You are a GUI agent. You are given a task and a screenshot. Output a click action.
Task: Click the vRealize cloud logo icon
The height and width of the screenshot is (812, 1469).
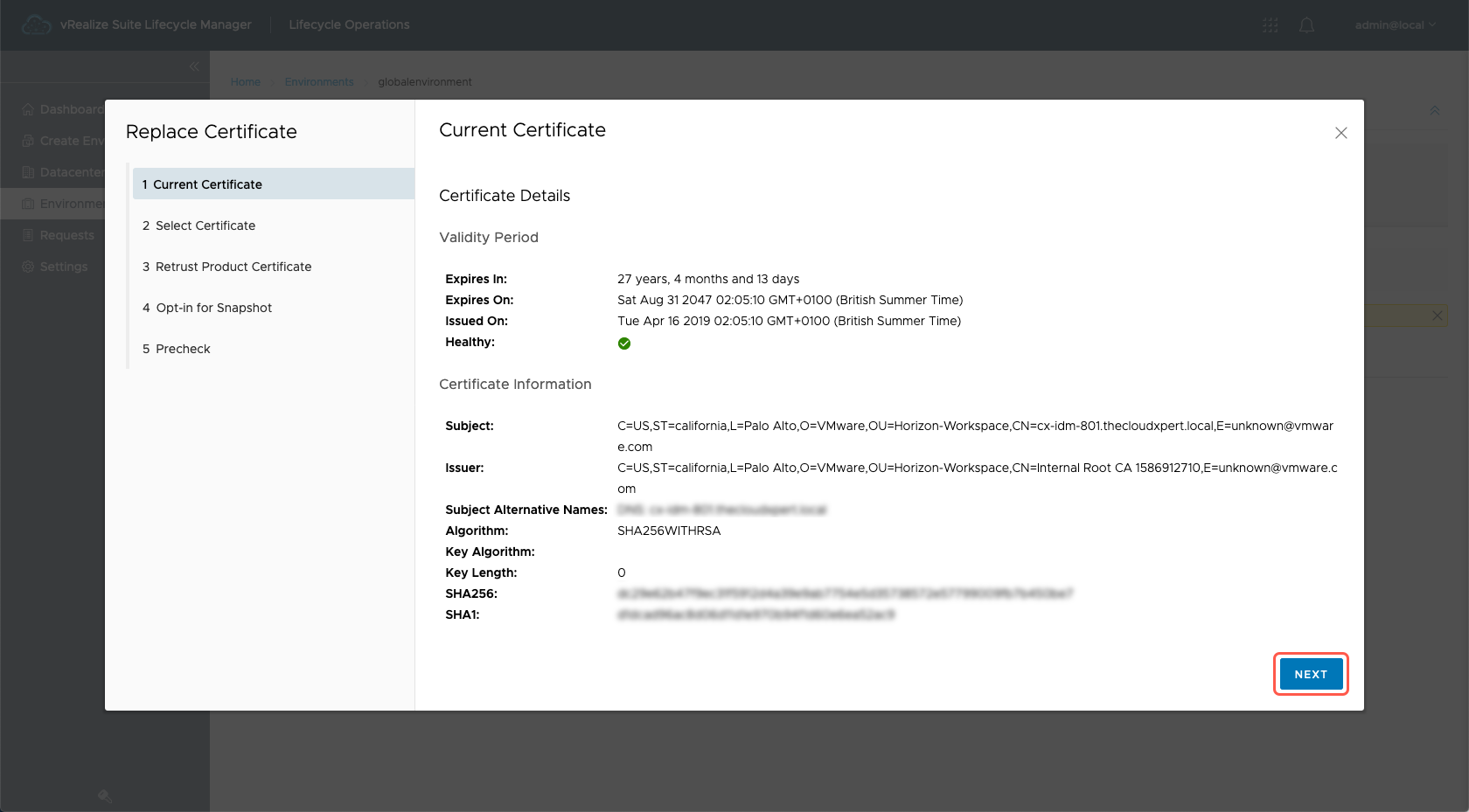(x=36, y=24)
